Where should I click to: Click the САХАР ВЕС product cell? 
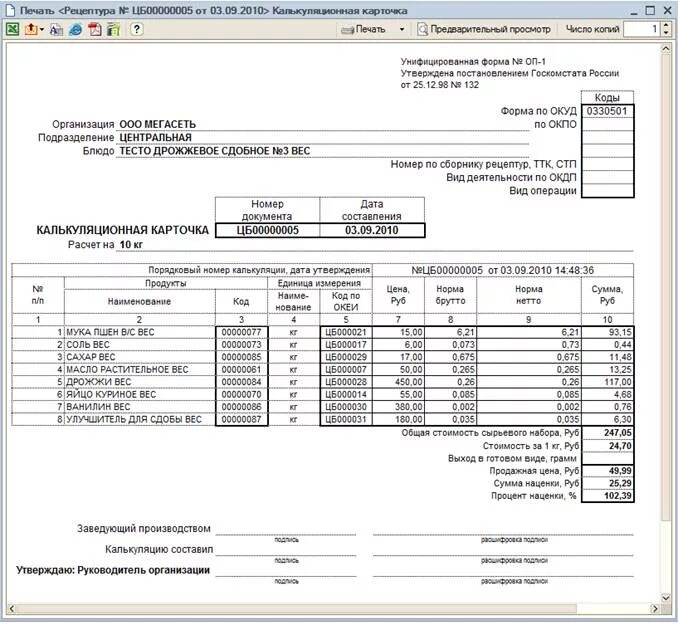pyautogui.click(x=140, y=357)
